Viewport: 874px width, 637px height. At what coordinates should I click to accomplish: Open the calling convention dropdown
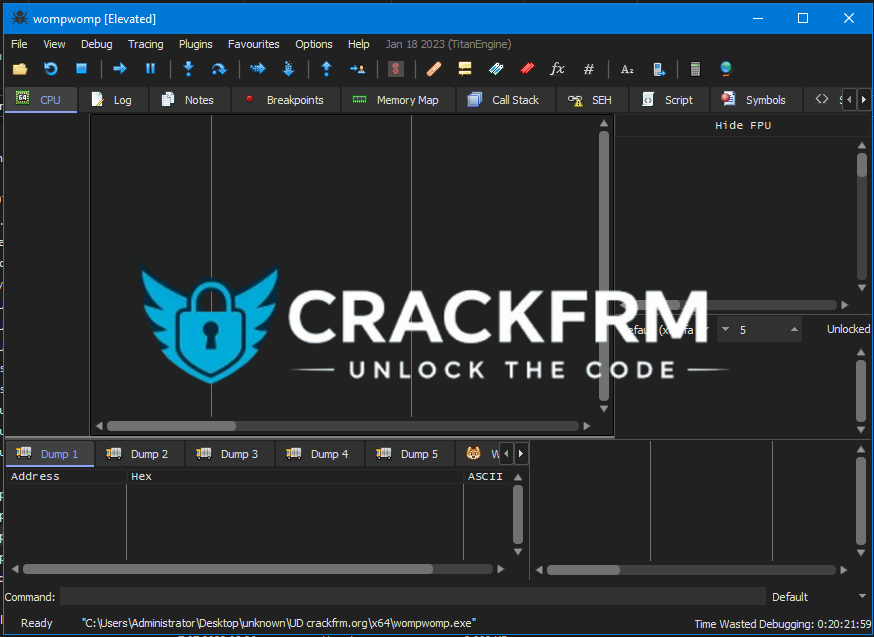coord(665,329)
